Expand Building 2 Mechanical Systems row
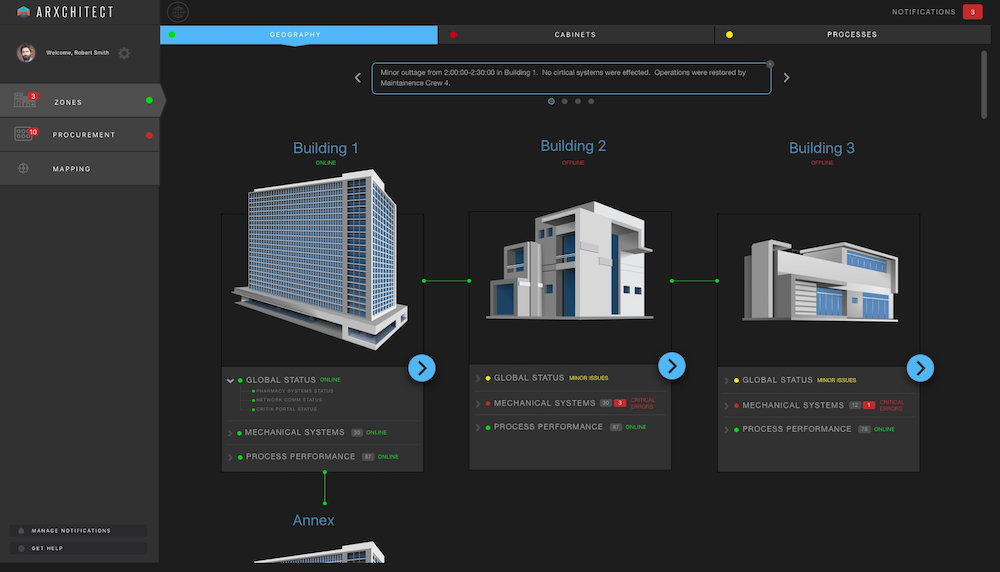The width and height of the screenshot is (1000, 572). 478,404
